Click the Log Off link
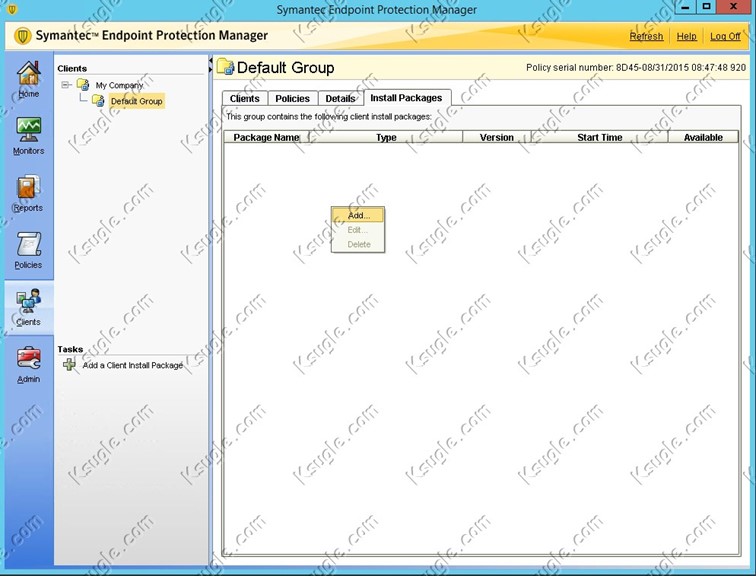 (x=725, y=36)
